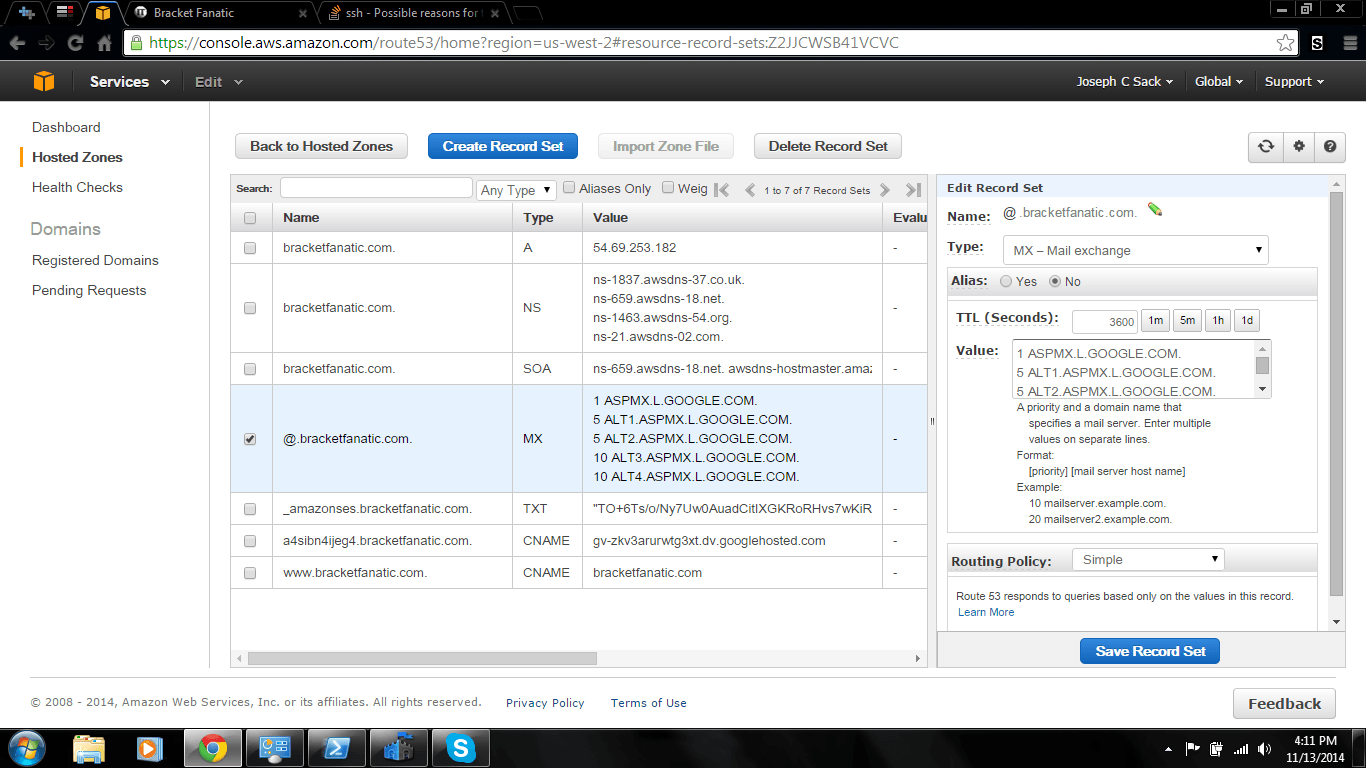The image size is (1366, 768).
Task: Open the Global region dropdown
Action: click(x=1219, y=82)
